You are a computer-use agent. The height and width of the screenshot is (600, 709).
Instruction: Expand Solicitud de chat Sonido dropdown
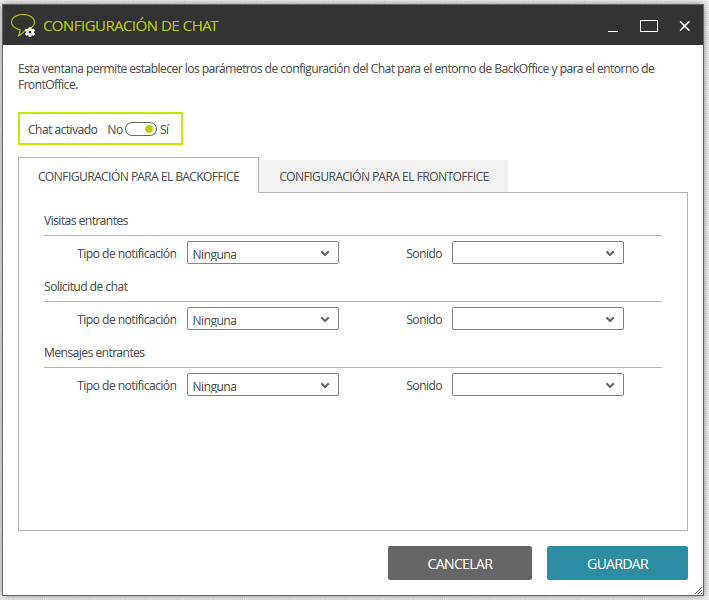(538, 319)
